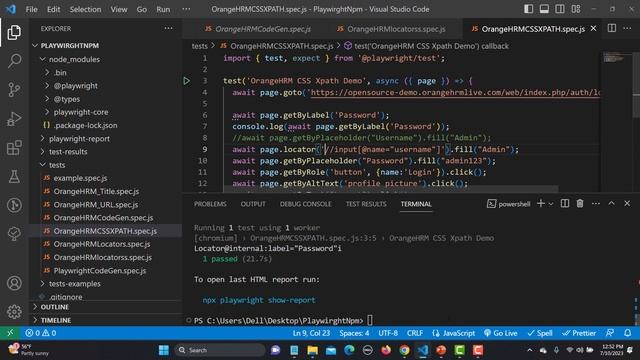Add a new terminal with plus icon
This screenshot has width=640, height=360.
point(541,203)
